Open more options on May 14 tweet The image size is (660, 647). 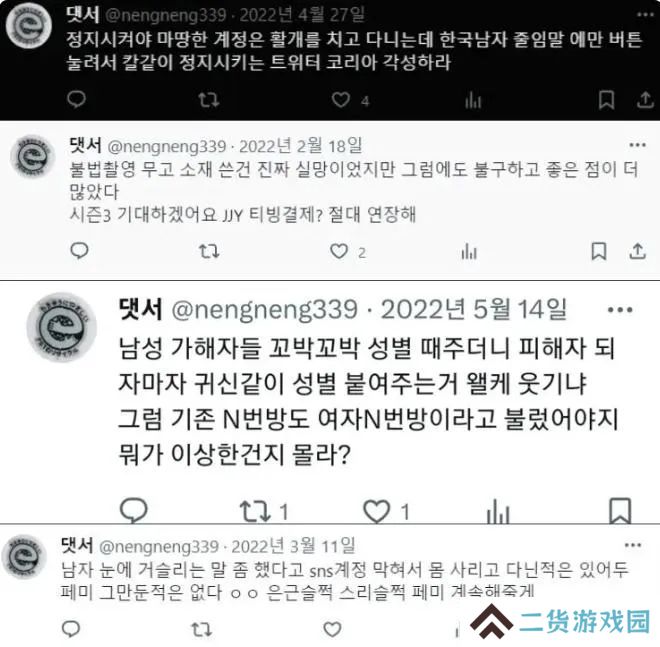pos(620,310)
